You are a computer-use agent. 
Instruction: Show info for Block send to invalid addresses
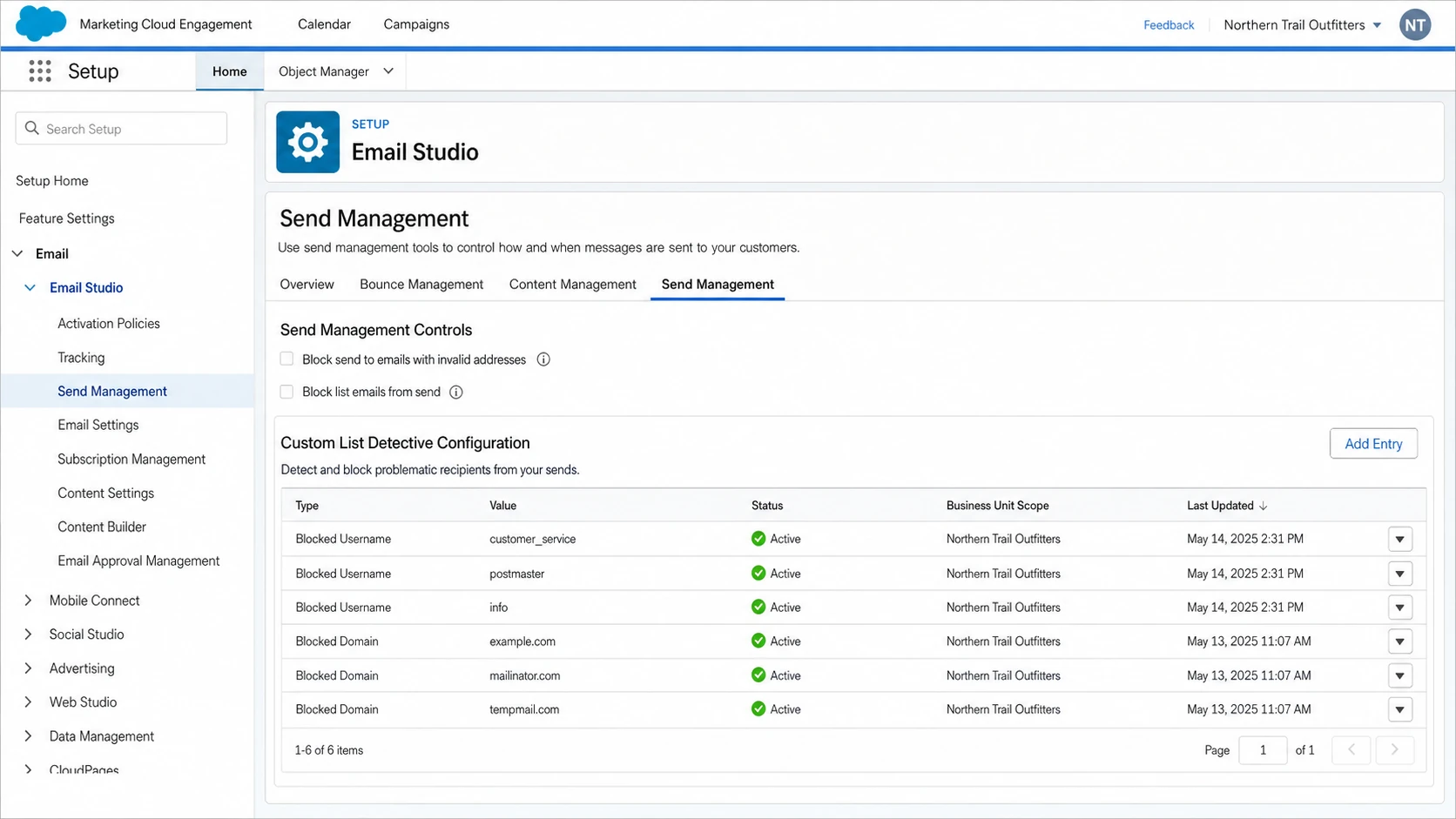543,359
